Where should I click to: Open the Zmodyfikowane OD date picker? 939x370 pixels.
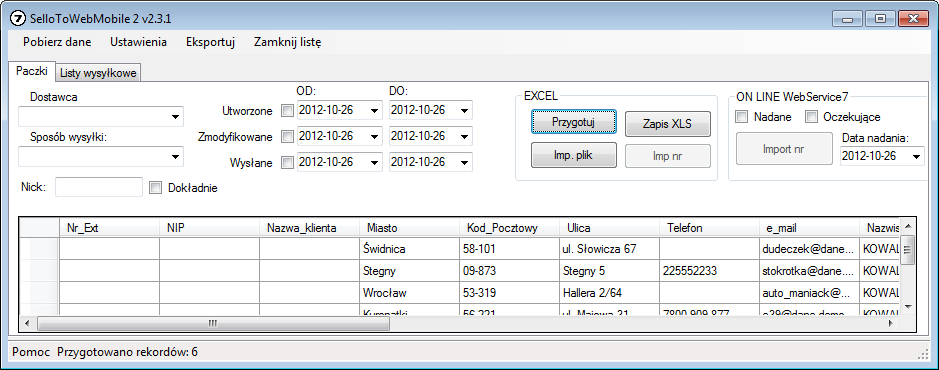point(375,137)
